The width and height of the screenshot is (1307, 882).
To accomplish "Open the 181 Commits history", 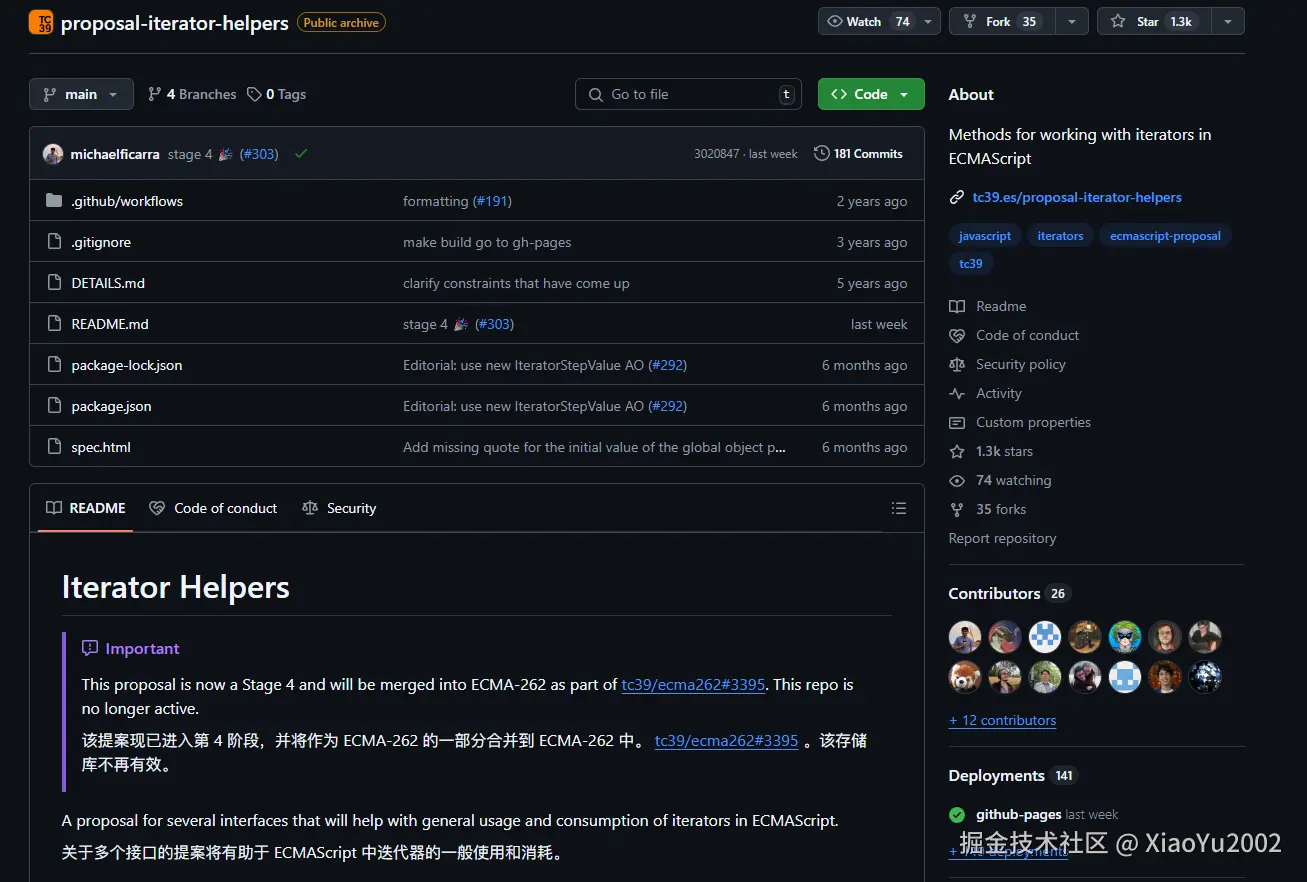I will point(858,154).
